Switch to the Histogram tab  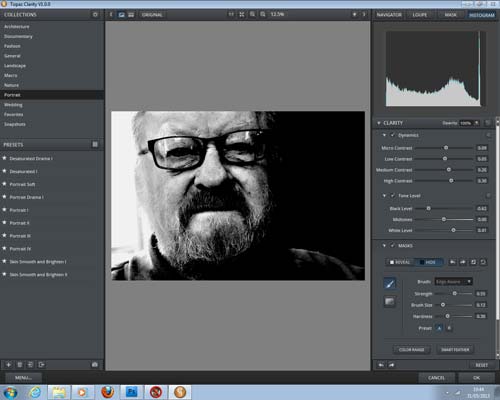[x=482, y=15]
